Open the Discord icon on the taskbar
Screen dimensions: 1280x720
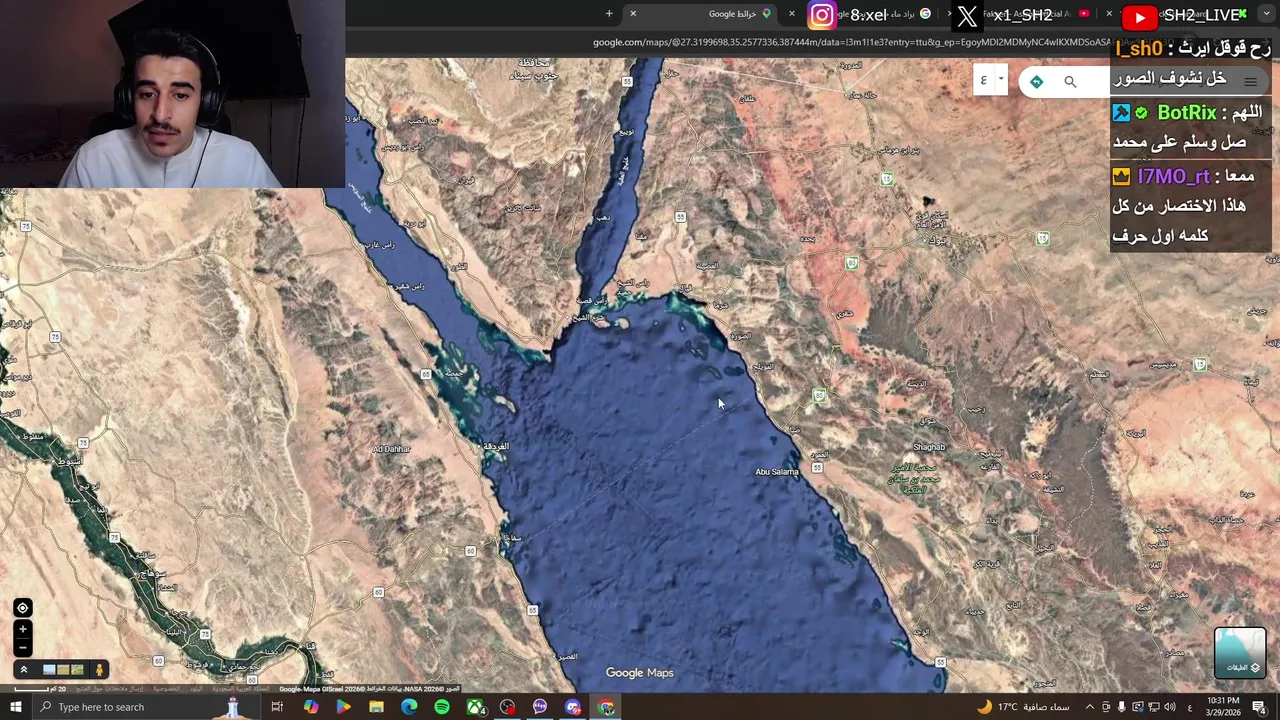573,707
